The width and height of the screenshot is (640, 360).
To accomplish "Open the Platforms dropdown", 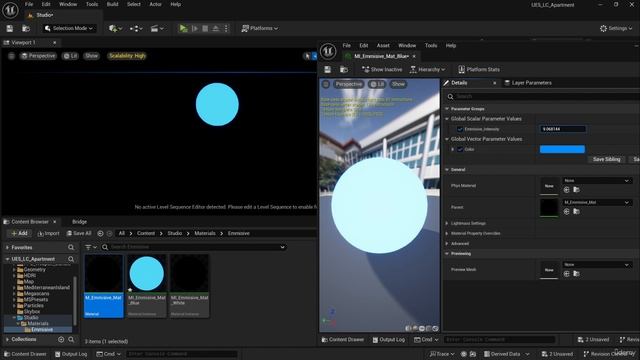I will tap(260, 28).
